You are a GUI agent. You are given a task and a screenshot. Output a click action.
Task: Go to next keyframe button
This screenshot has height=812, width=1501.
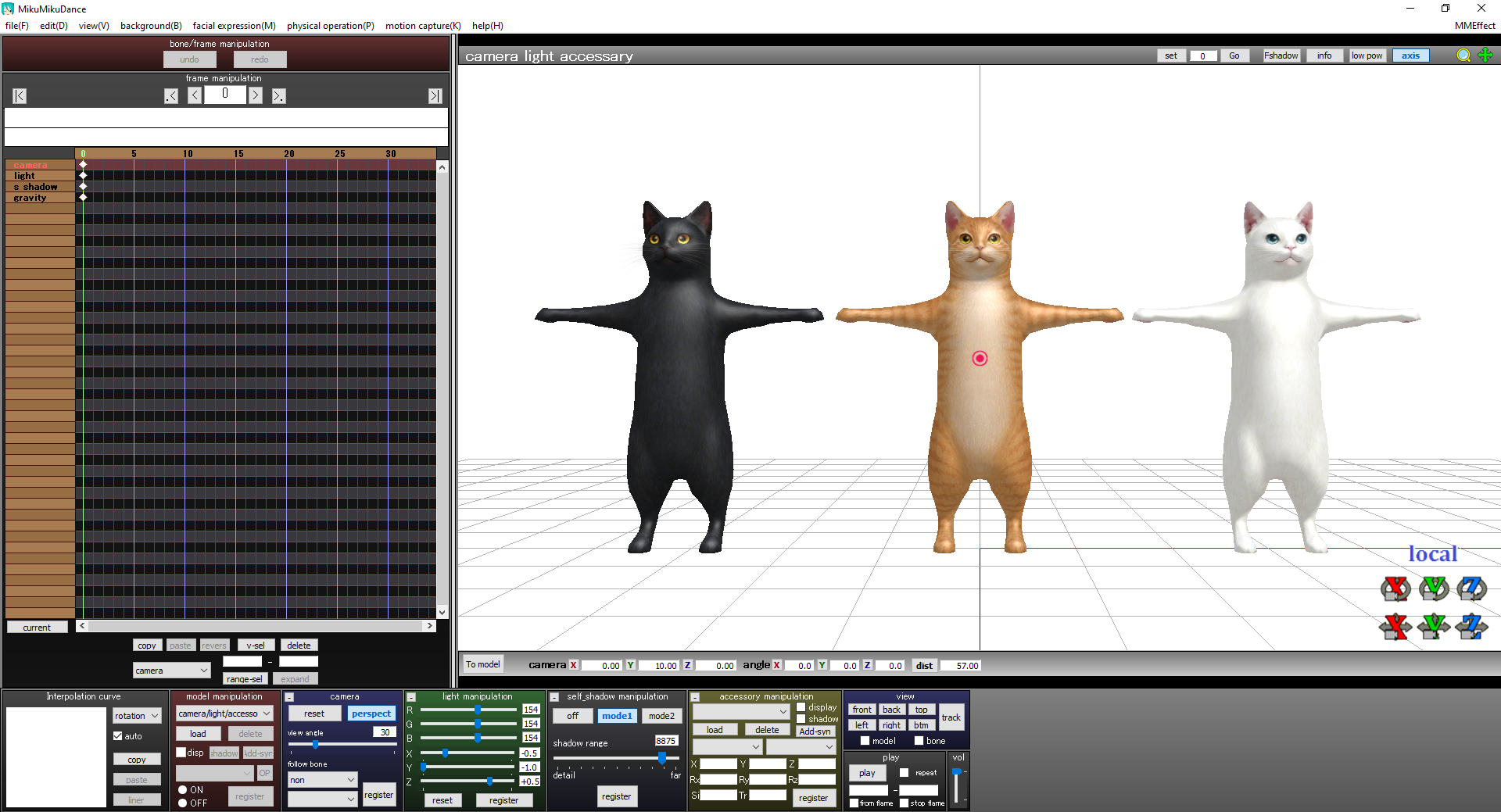pos(278,96)
